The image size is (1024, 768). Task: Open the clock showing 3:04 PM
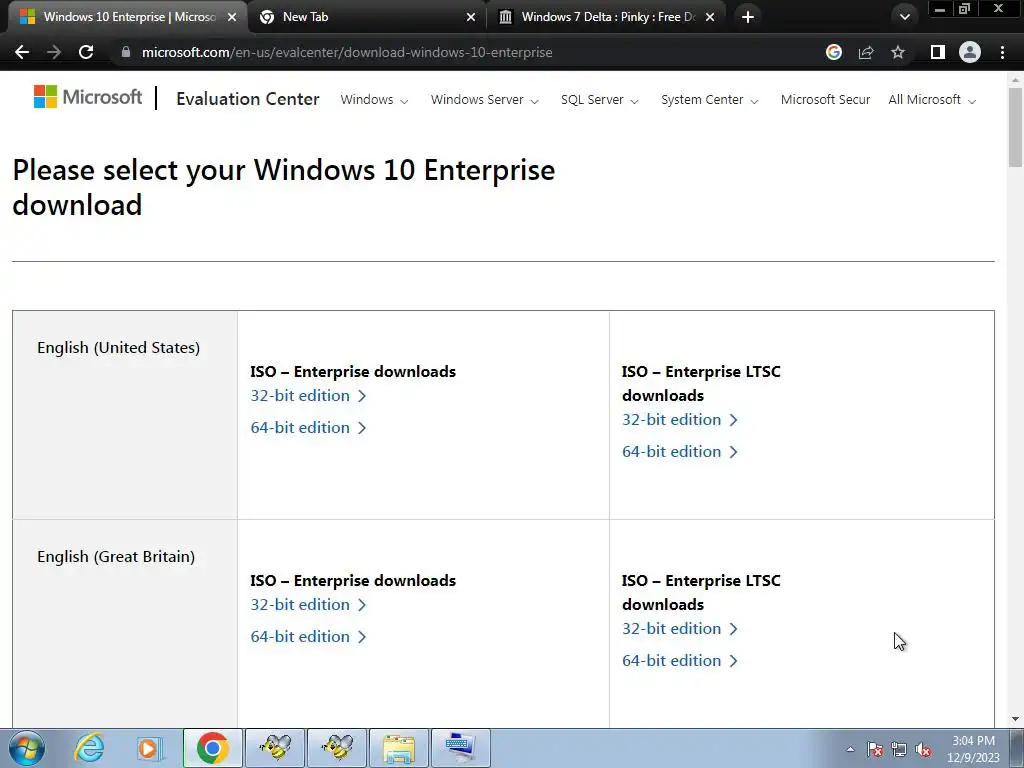pyautogui.click(x=974, y=749)
